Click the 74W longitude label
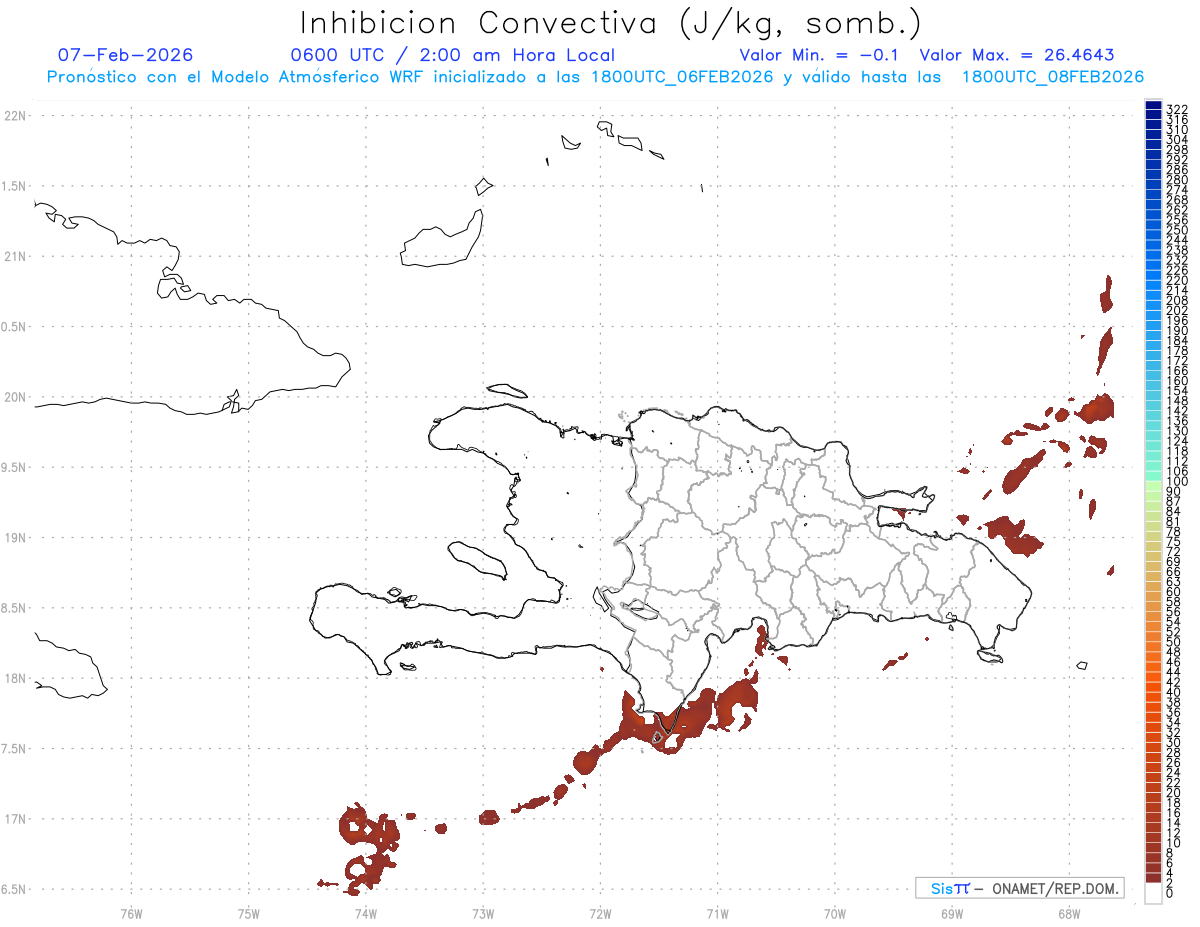Viewport: 1200px width, 927px height. pos(366,912)
